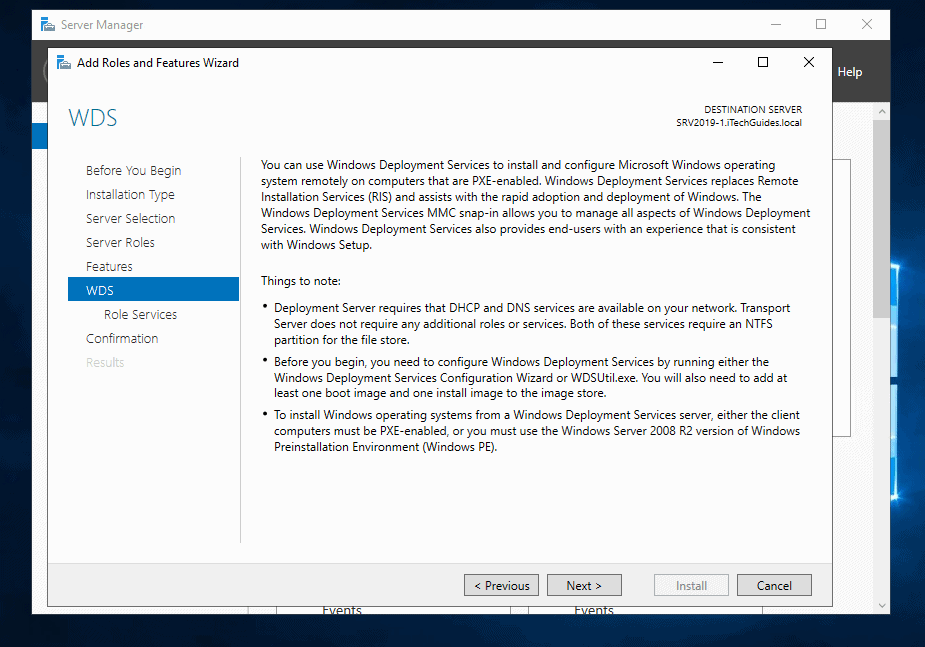Navigate to the Confirmation step

coord(122,339)
